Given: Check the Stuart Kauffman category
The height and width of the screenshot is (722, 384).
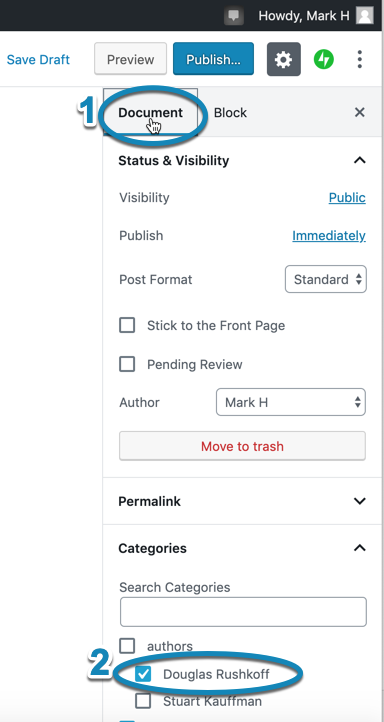Looking at the screenshot, I should point(143,701).
